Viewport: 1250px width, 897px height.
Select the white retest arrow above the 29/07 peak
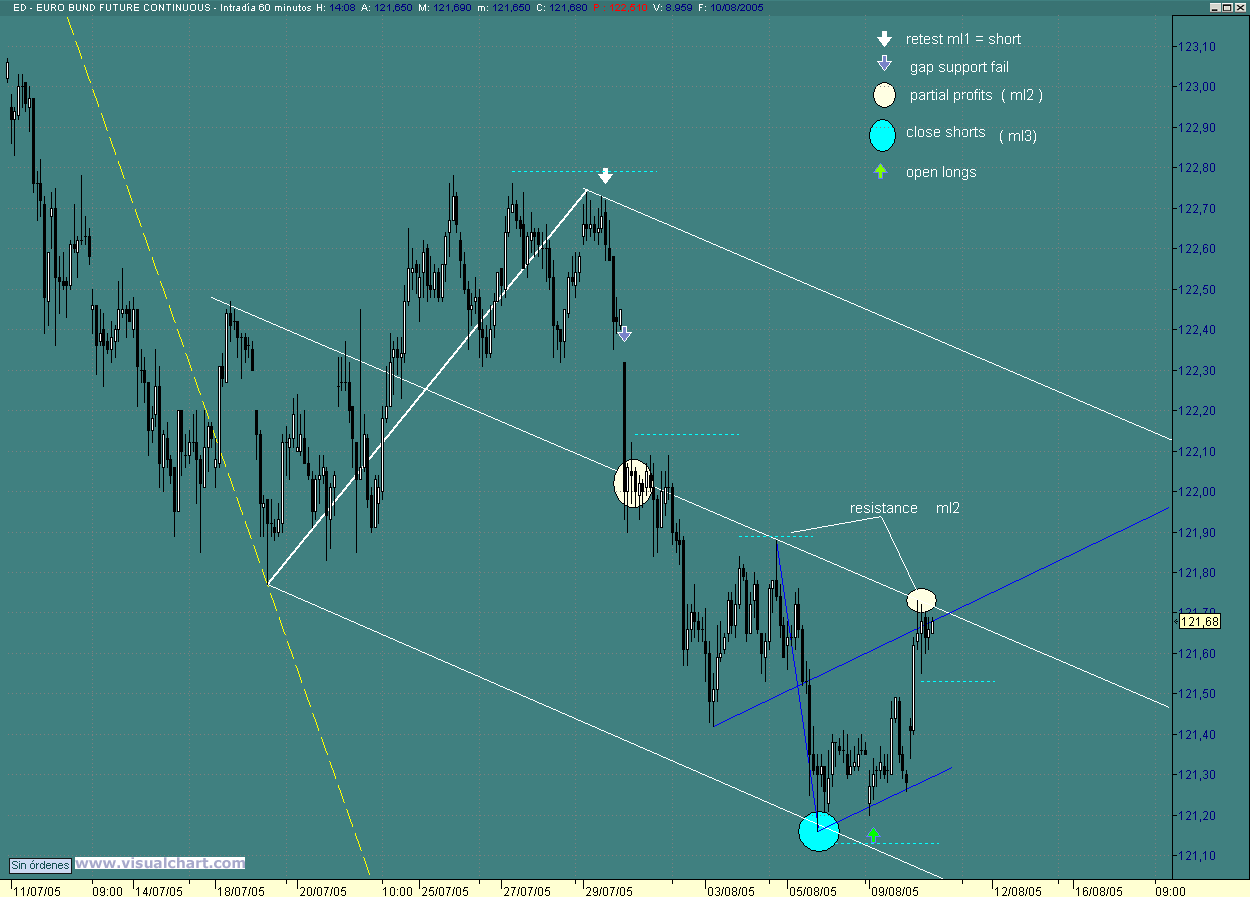[x=605, y=177]
